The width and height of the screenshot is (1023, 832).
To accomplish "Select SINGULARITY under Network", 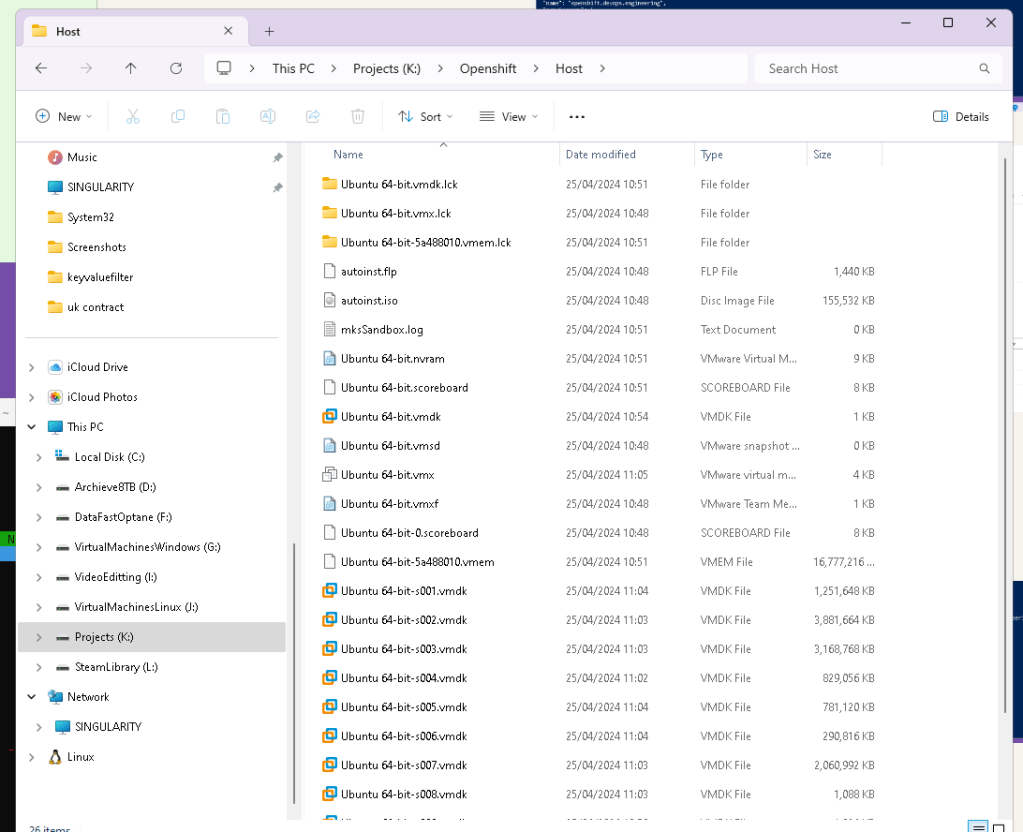I will pyautogui.click(x=108, y=728).
